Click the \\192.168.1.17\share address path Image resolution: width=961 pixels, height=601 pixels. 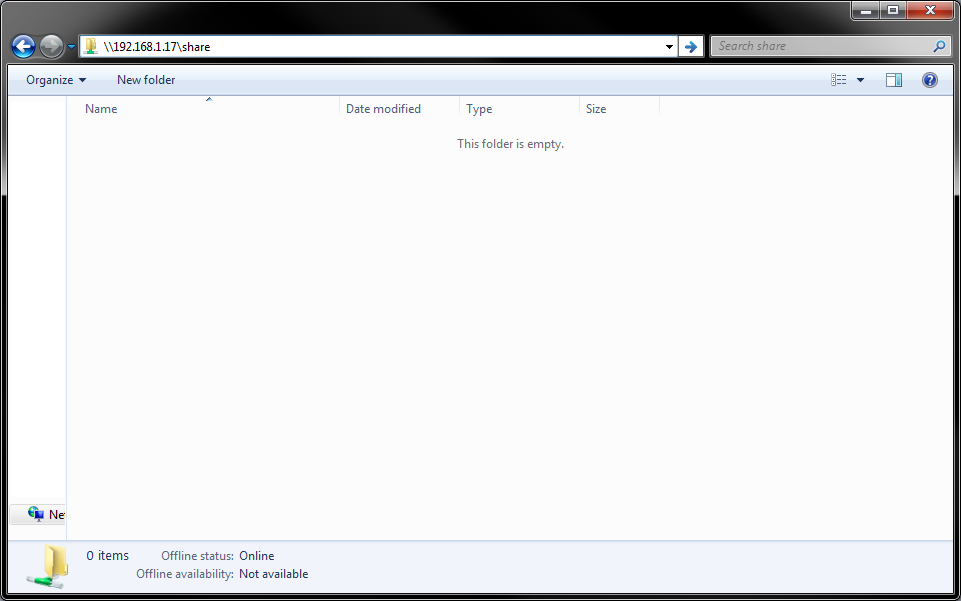tap(157, 46)
